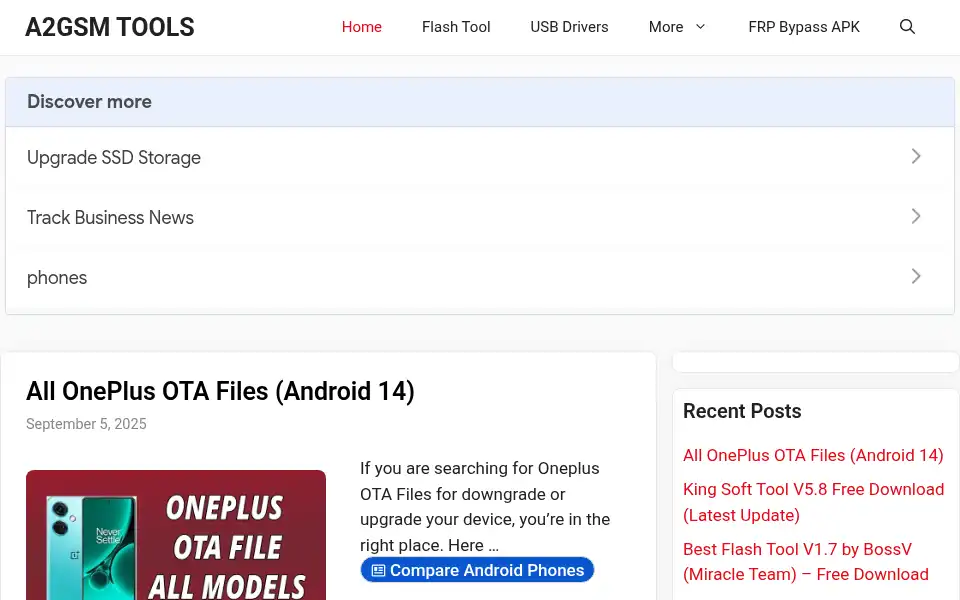The width and height of the screenshot is (960, 600).
Task: Click the Discover more heading
Action: pyautogui.click(x=89, y=102)
